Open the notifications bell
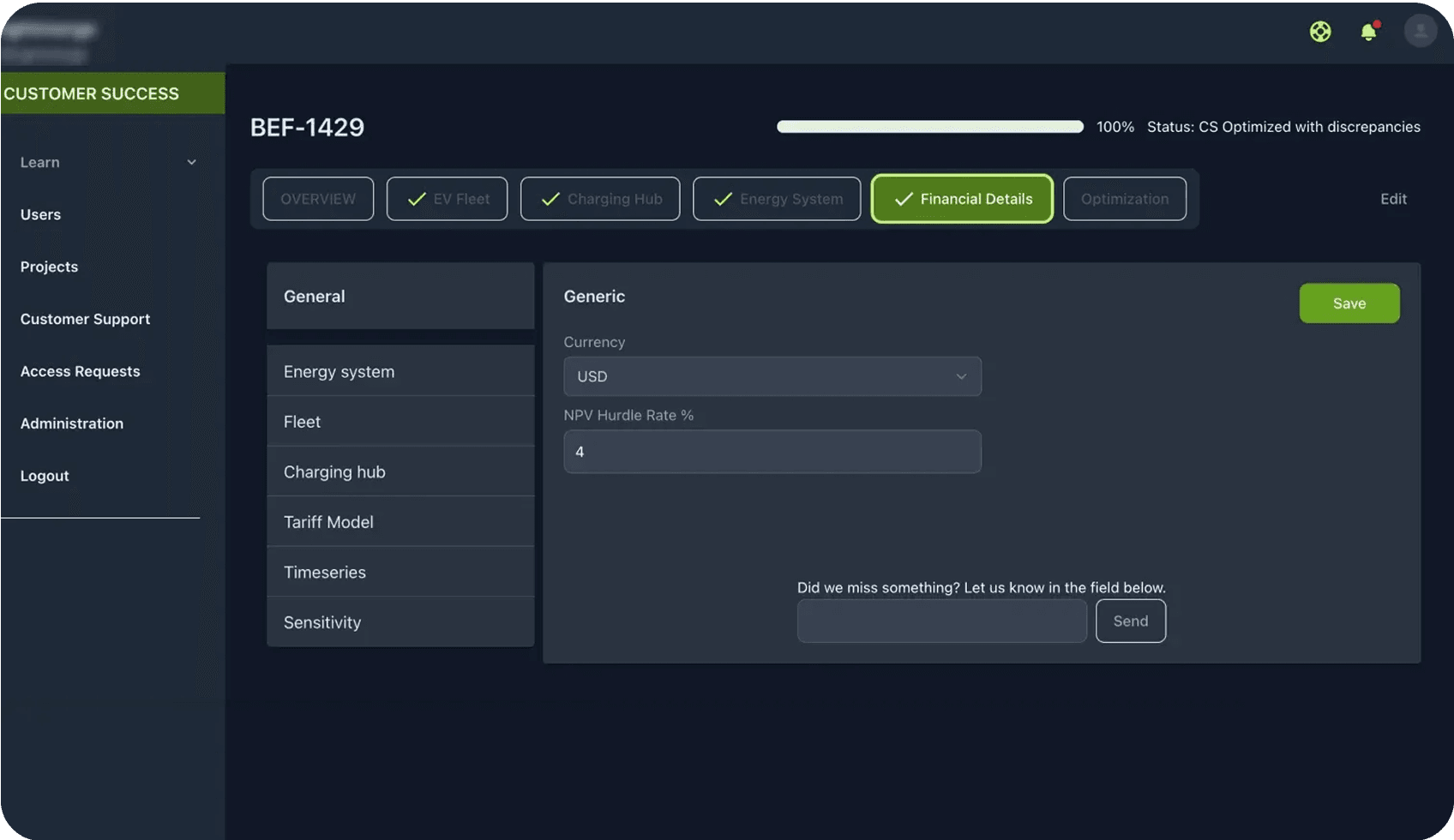This screenshot has width=1454, height=840. tap(1368, 32)
